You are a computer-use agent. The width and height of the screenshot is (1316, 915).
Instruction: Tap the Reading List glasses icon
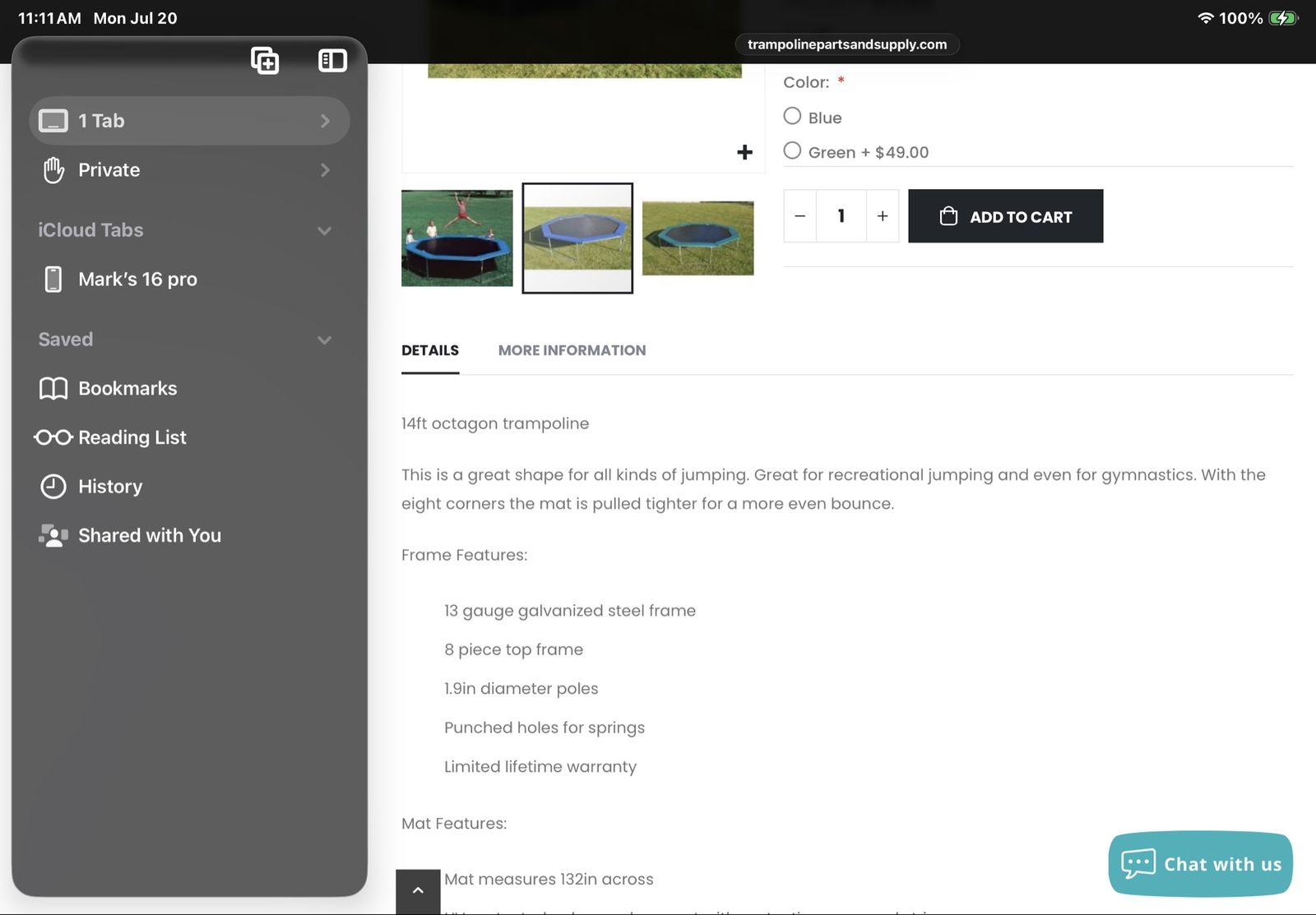pyautogui.click(x=53, y=437)
